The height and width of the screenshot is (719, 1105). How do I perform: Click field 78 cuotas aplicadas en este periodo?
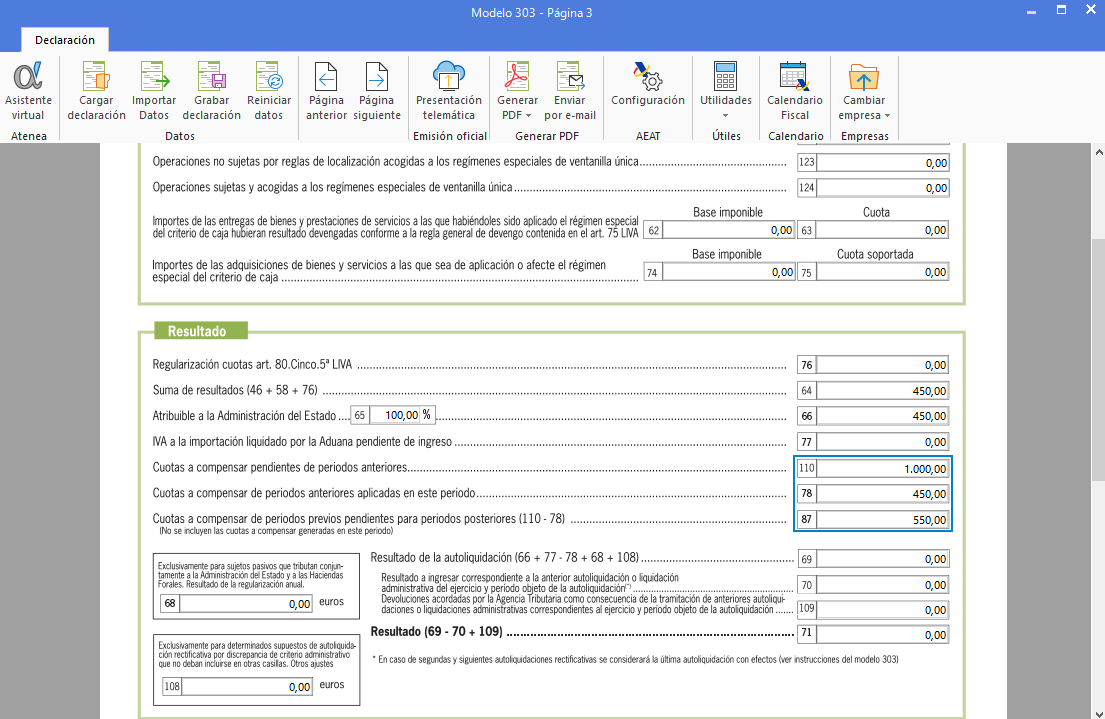coord(883,494)
